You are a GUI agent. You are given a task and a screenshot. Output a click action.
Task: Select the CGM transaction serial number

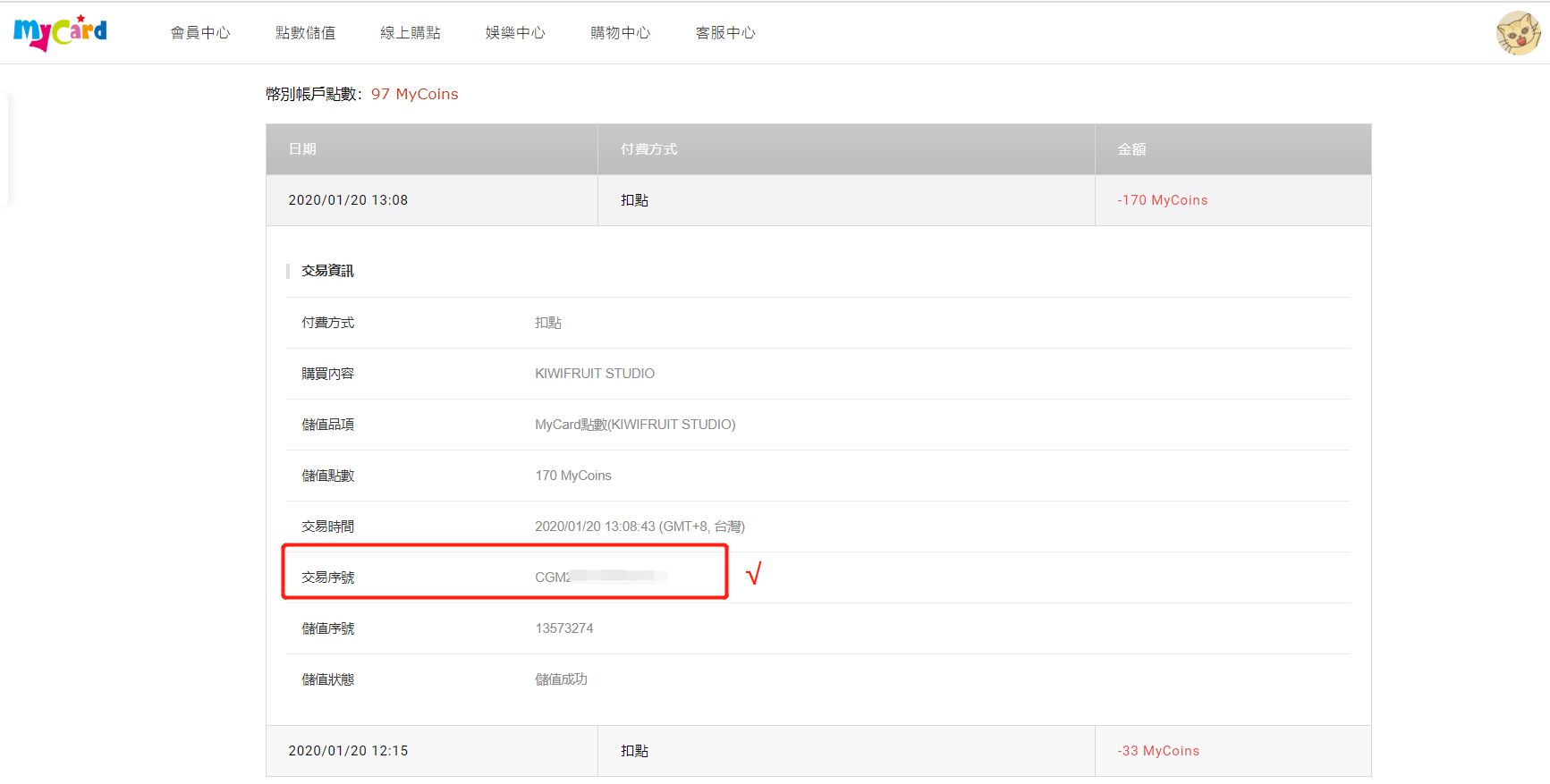(x=600, y=577)
